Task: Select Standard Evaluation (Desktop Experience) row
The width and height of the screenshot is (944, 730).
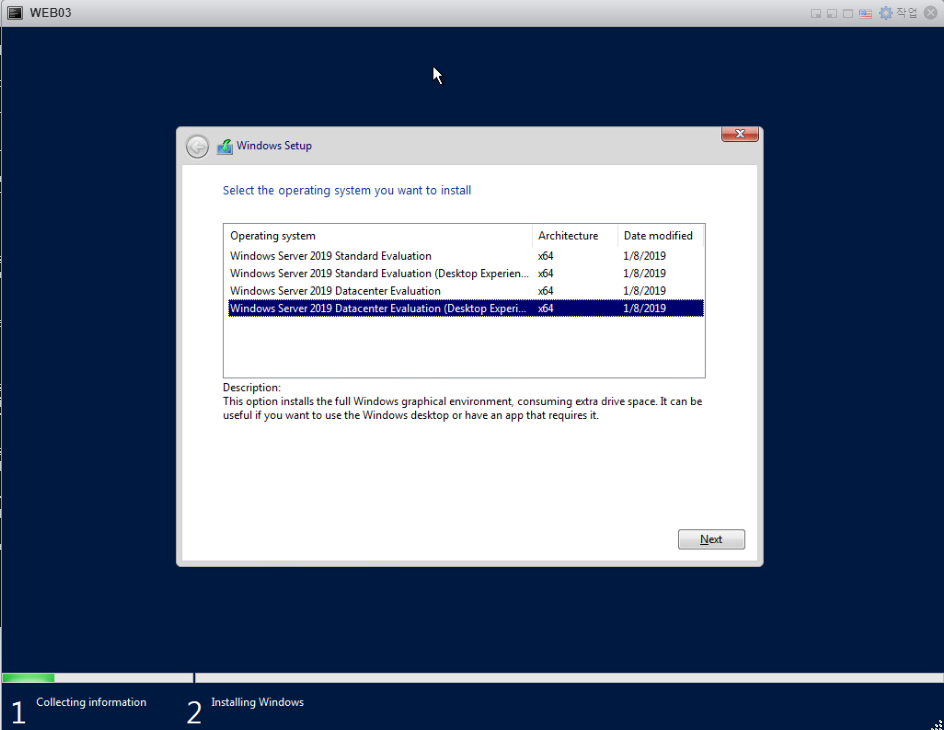Action: tap(465, 273)
